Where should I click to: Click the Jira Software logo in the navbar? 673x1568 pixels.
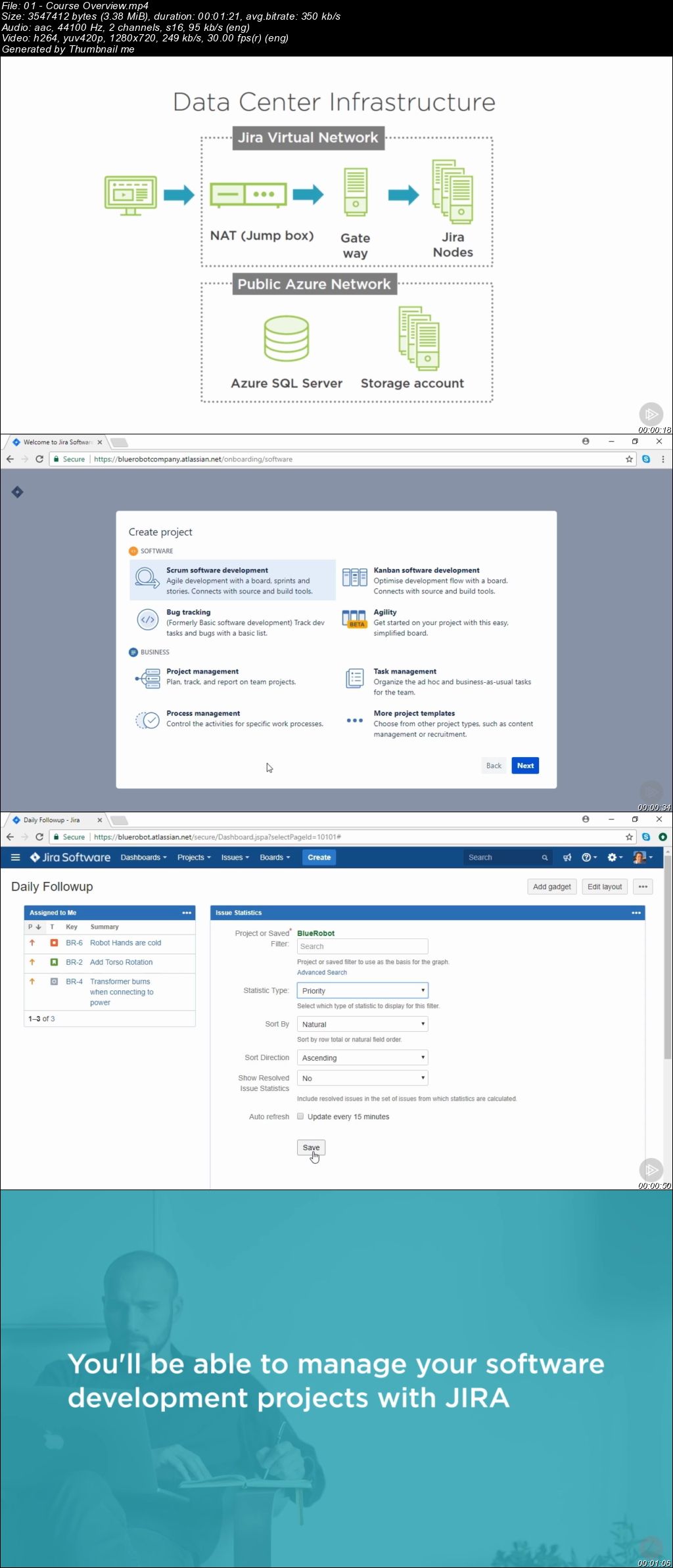[70, 857]
